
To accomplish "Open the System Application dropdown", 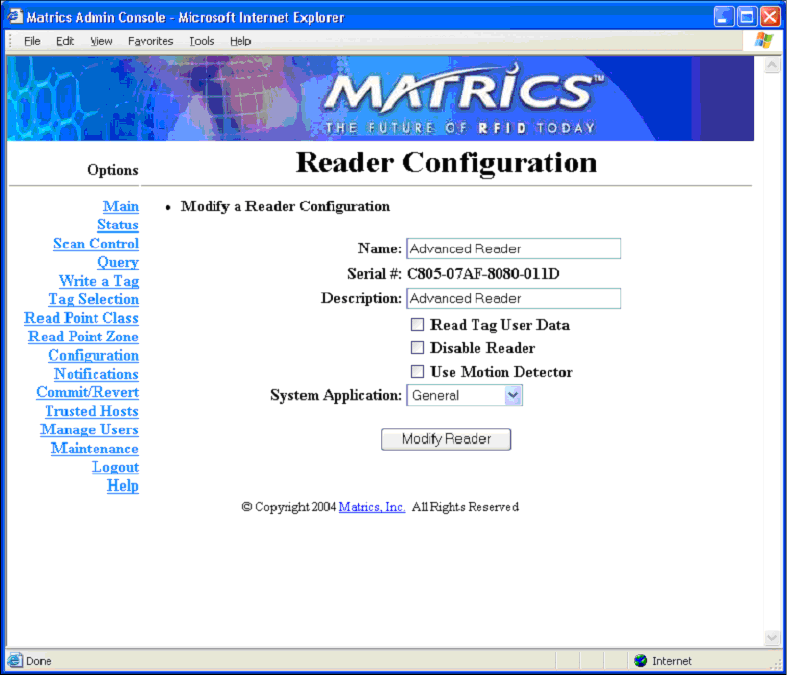I will coord(464,395).
